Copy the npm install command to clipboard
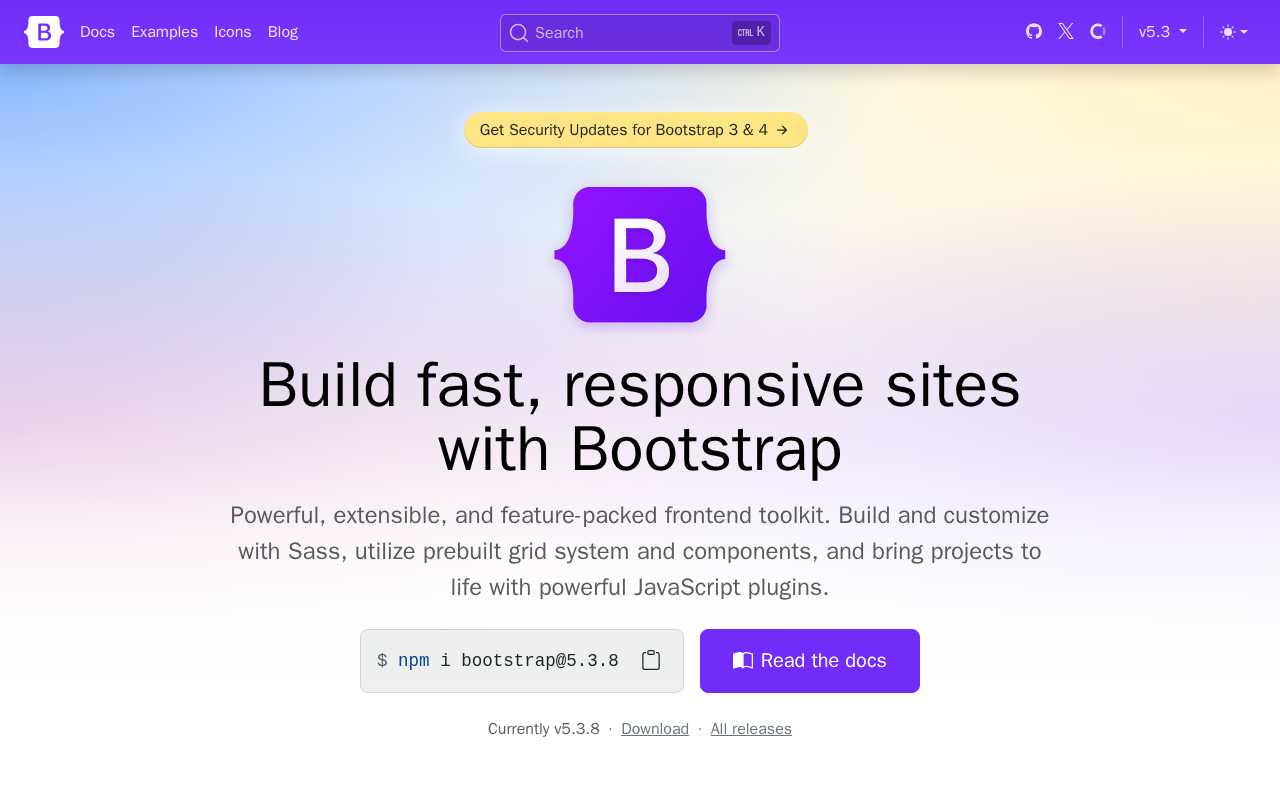This screenshot has height=800, width=1280. pos(651,660)
